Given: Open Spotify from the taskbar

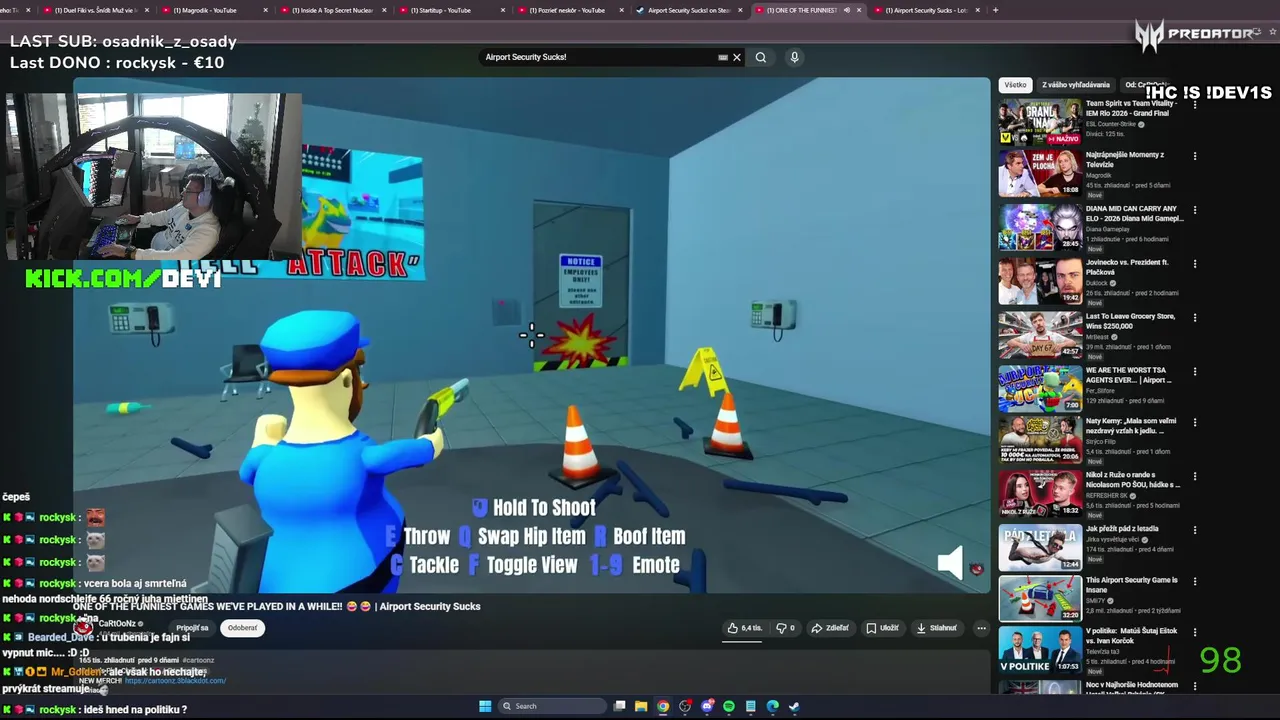Looking at the screenshot, I should click(x=729, y=706).
